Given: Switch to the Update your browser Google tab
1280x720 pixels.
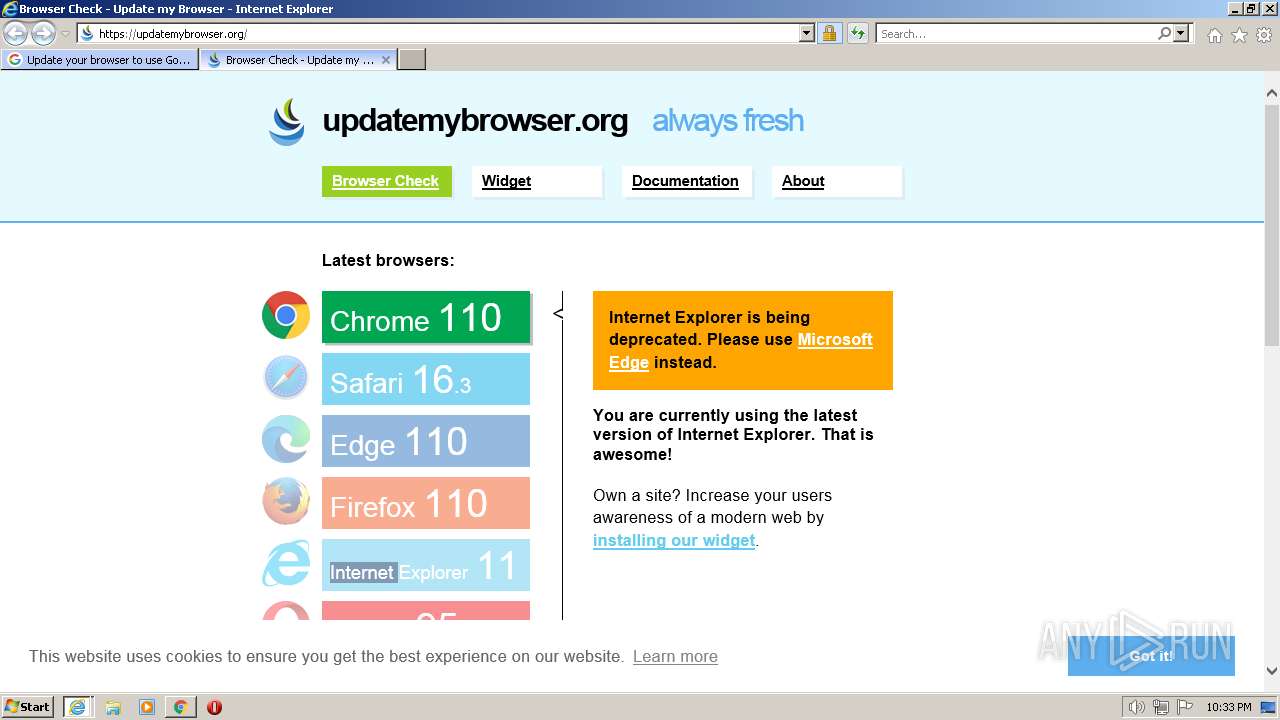Looking at the screenshot, I should coord(100,59).
